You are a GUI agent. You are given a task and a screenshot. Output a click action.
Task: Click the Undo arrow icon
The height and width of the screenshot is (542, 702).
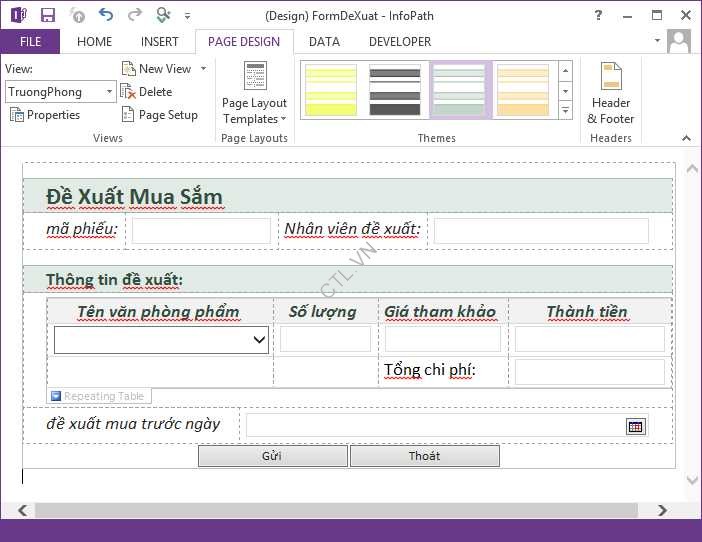pos(106,16)
